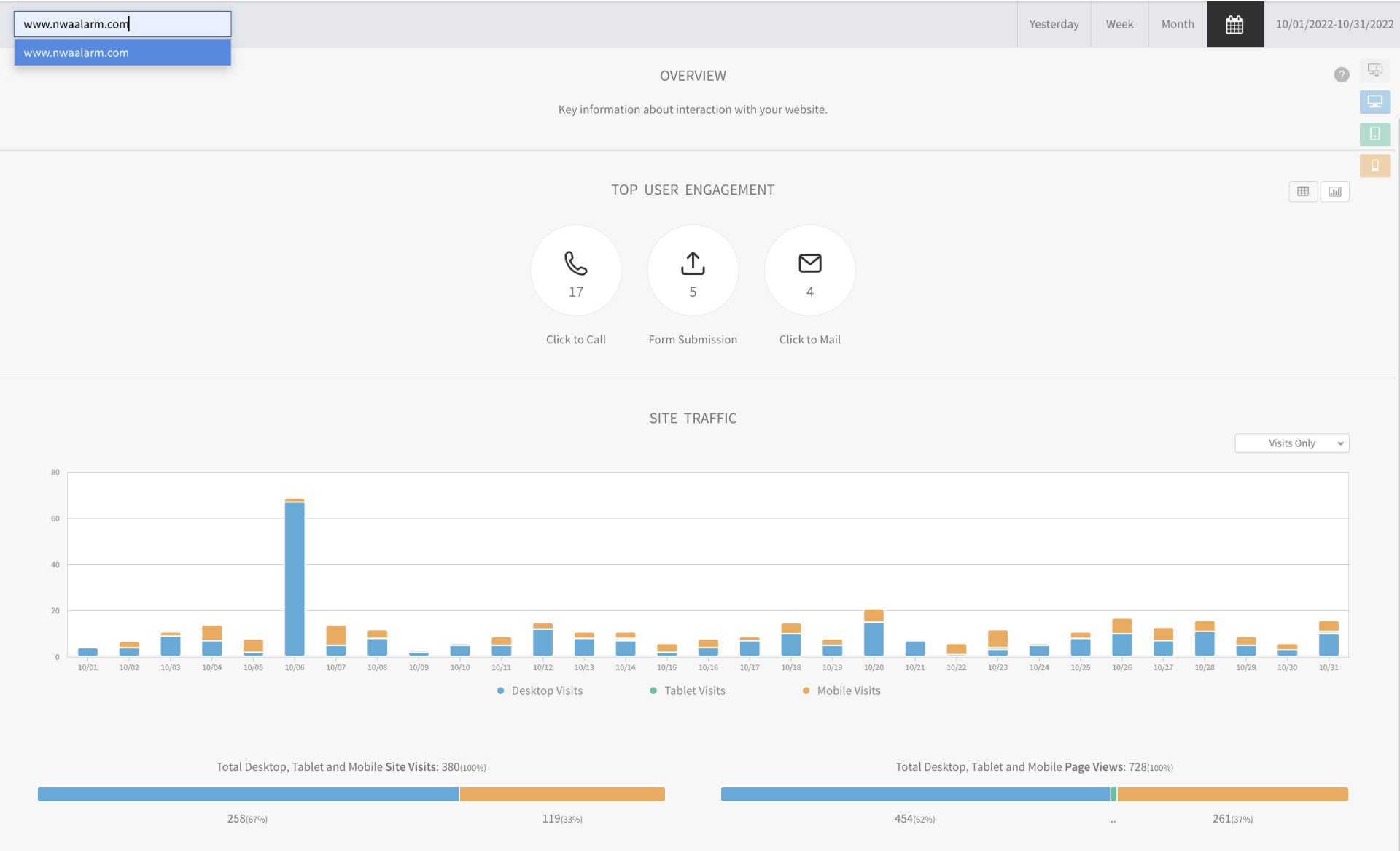Screen dimensions: 1400x851
Task: Click the Click to Call phone icon
Action: coord(575,263)
